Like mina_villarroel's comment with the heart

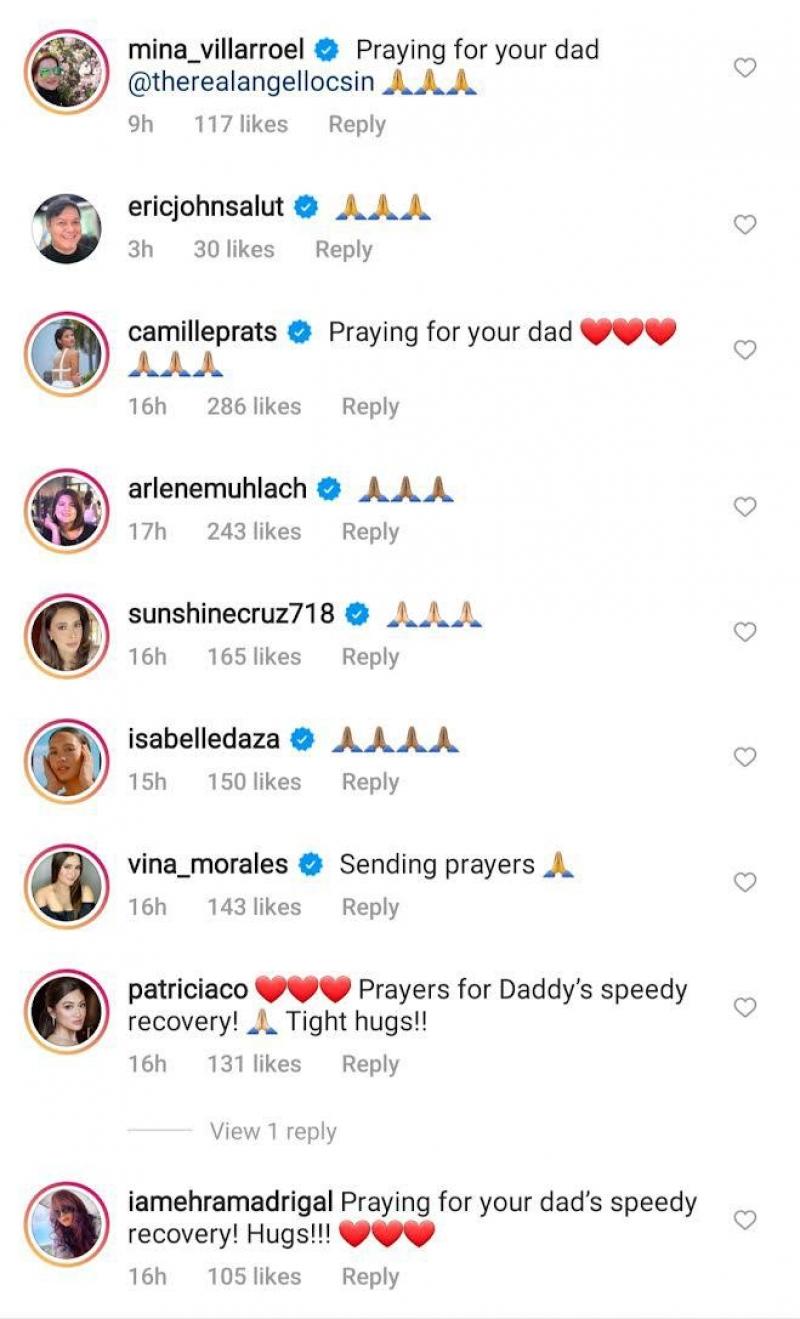pyautogui.click(x=745, y=68)
